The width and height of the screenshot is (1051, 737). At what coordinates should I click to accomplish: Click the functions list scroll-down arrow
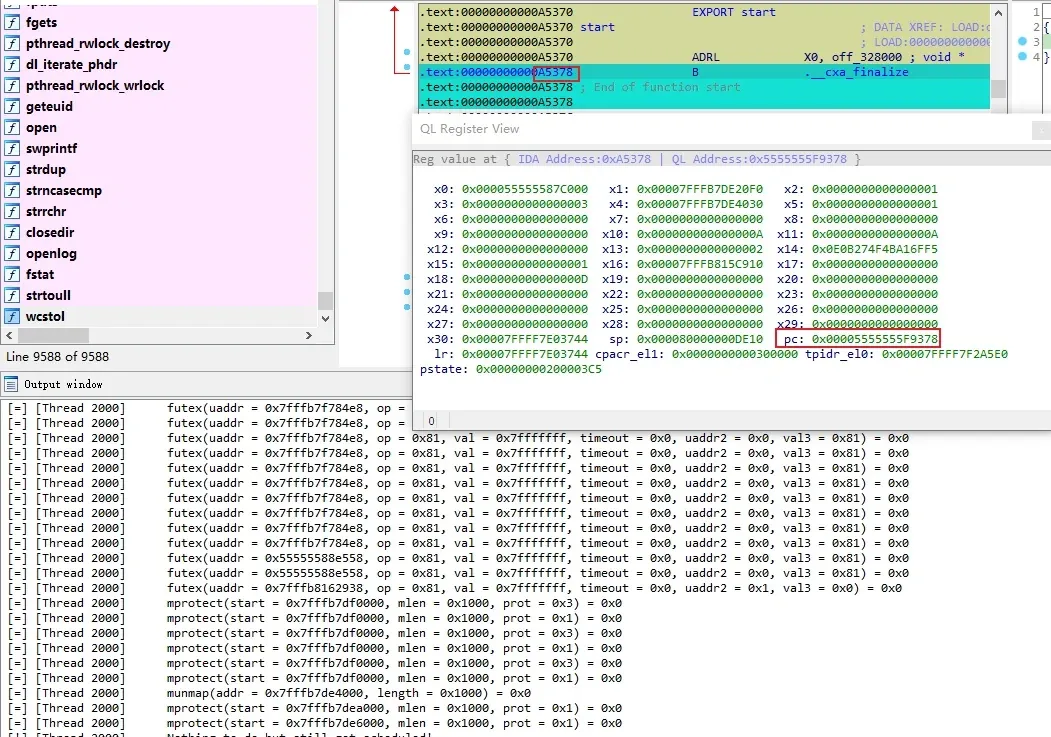click(325, 319)
